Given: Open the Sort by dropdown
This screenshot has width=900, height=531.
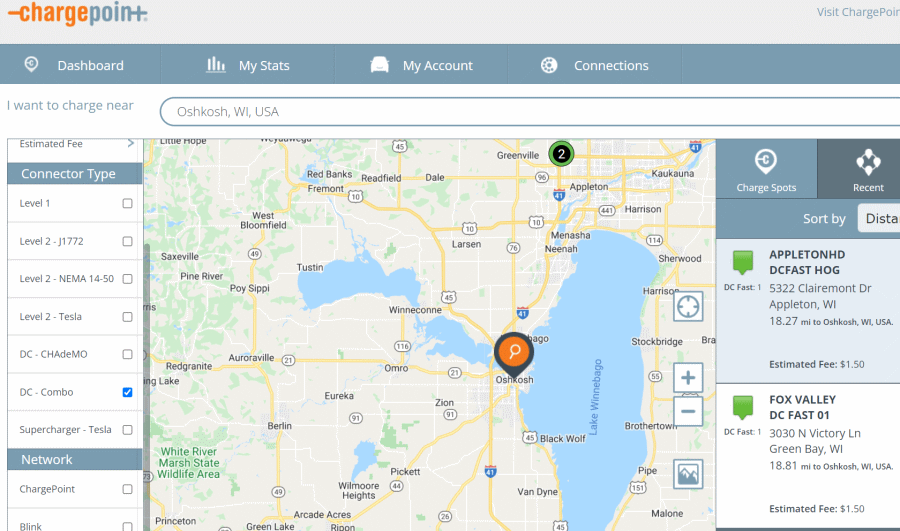Looking at the screenshot, I should click(879, 218).
